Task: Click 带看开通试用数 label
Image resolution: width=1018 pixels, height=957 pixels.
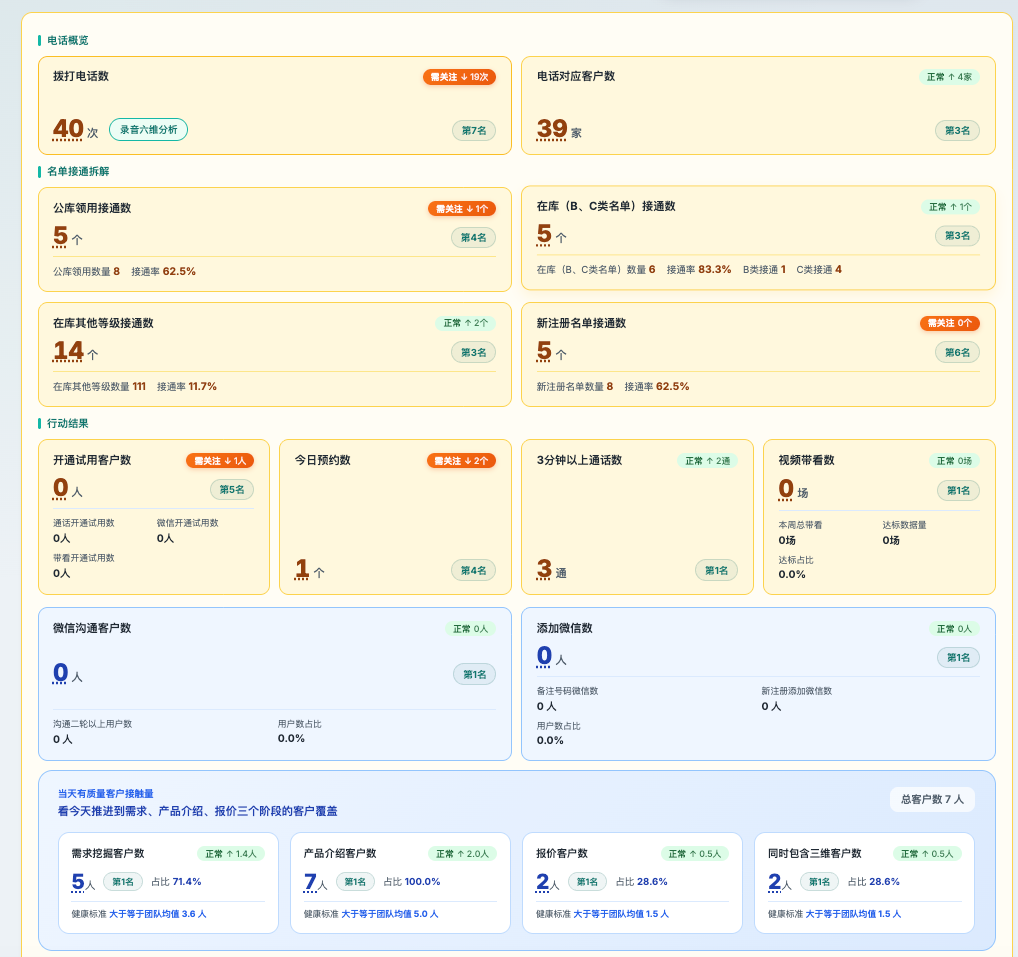Action: coord(84,558)
